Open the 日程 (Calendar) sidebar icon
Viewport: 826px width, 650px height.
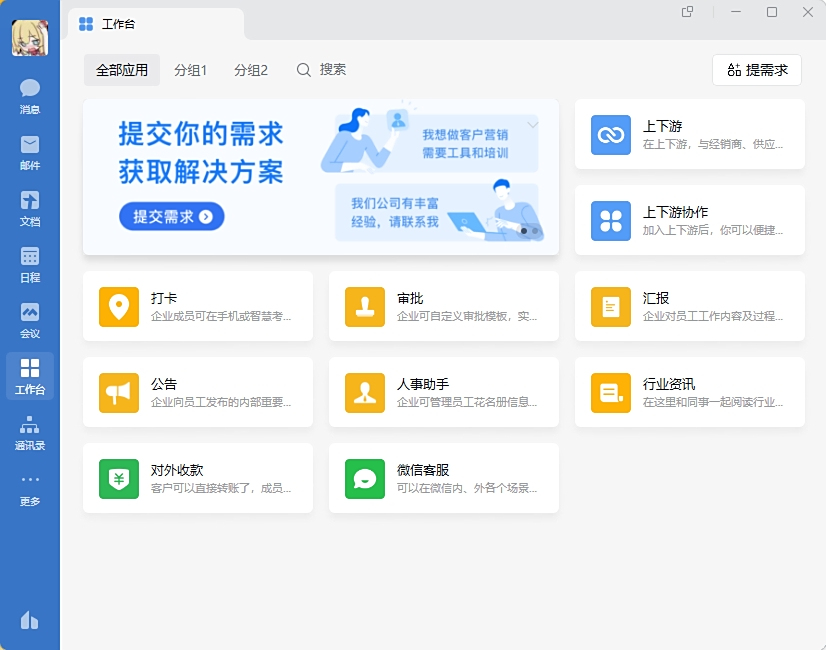[29, 263]
